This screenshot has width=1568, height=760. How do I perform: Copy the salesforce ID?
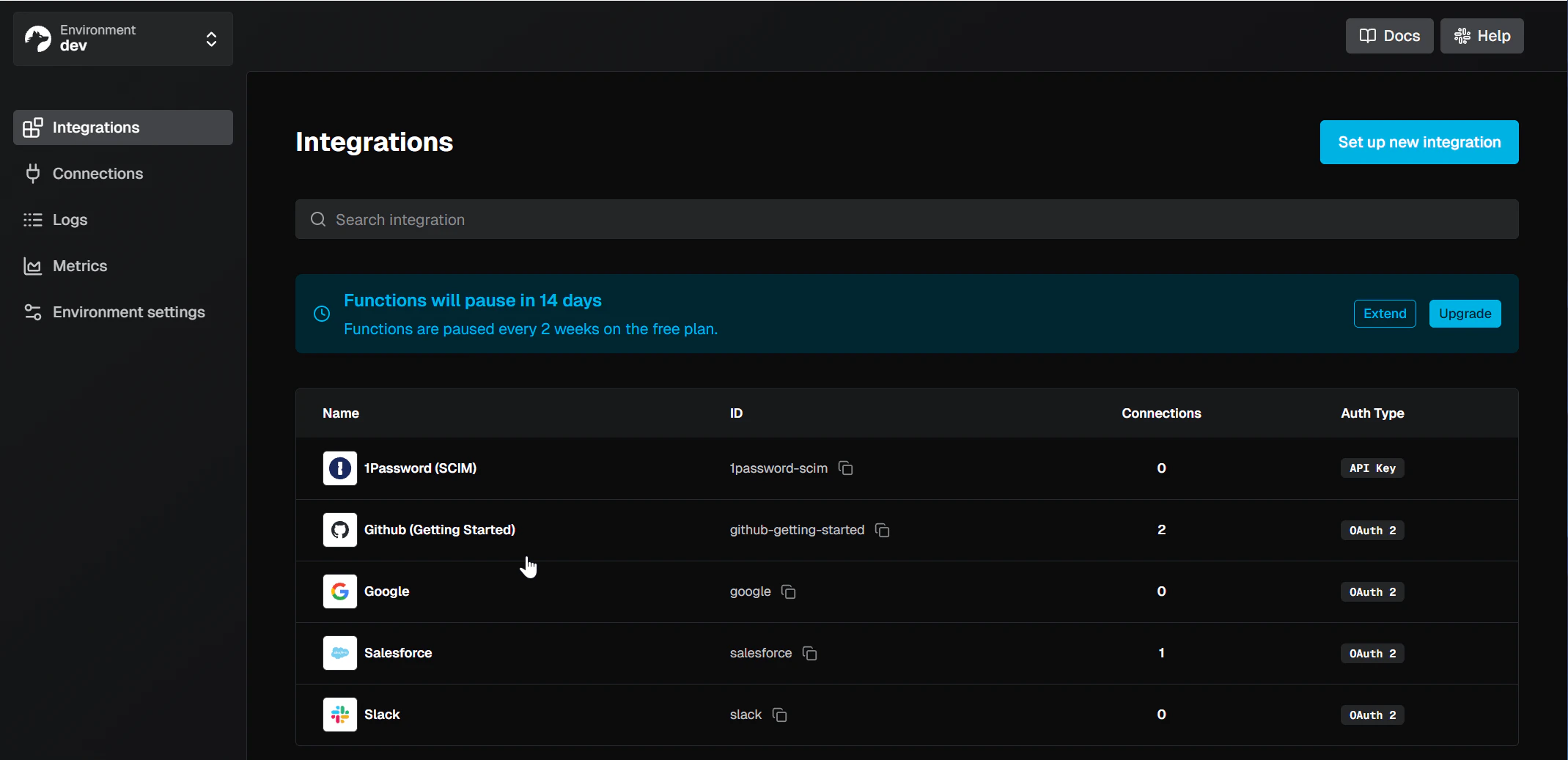[810, 653]
